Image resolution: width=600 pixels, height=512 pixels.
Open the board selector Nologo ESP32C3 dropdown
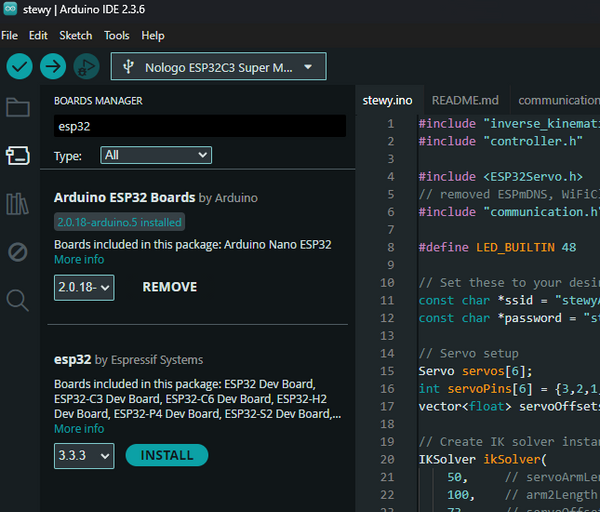point(218,67)
